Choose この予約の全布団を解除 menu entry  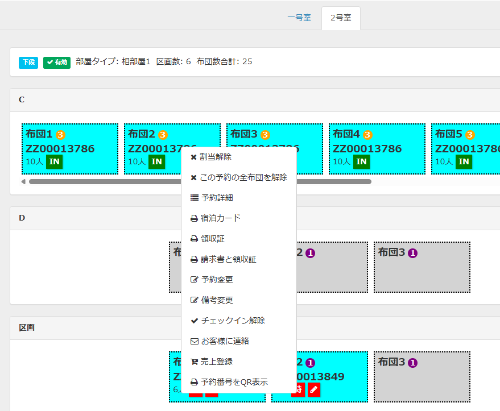[x=239, y=177]
